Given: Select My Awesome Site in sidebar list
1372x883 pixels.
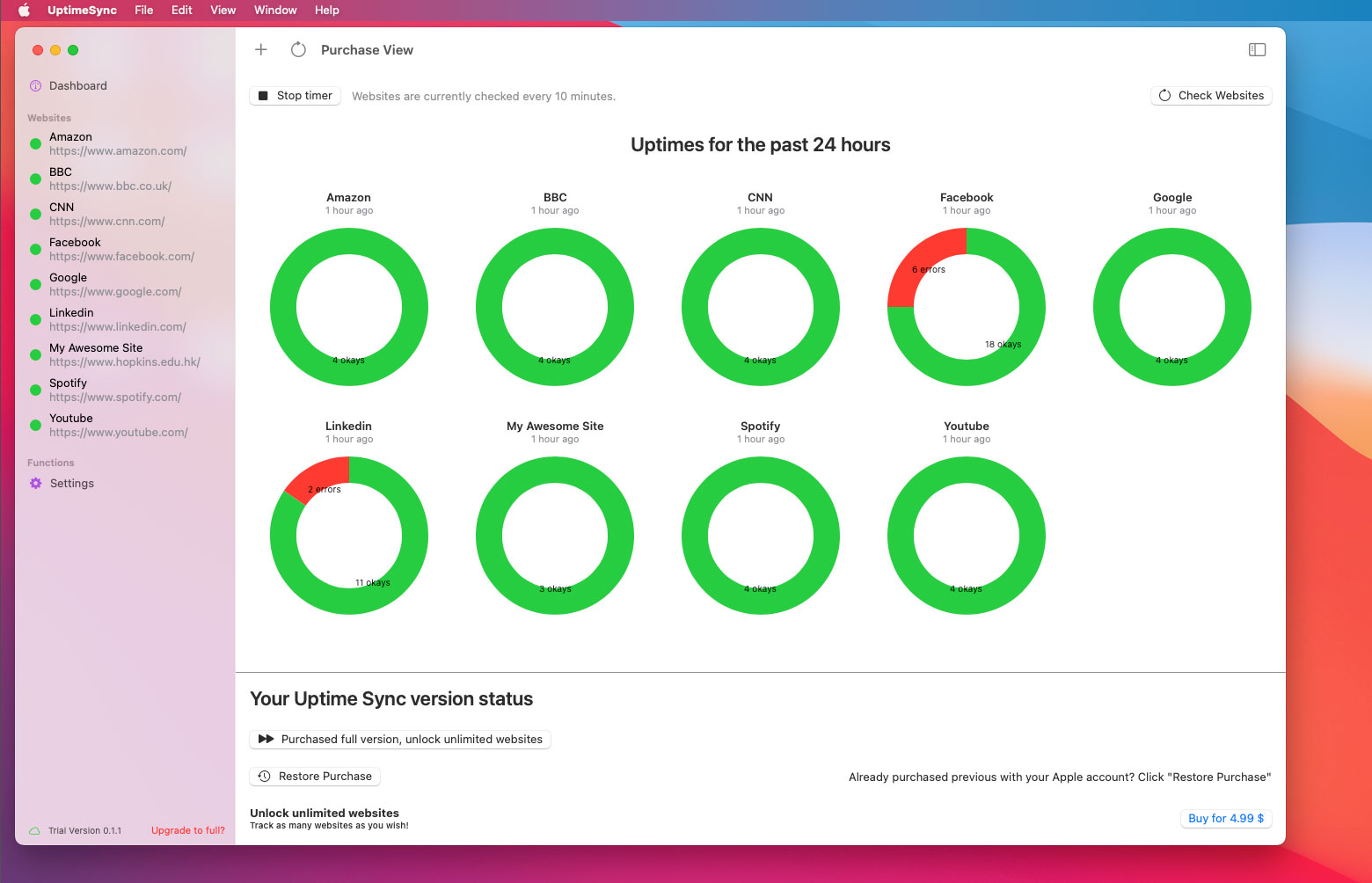Looking at the screenshot, I should point(124,355).
